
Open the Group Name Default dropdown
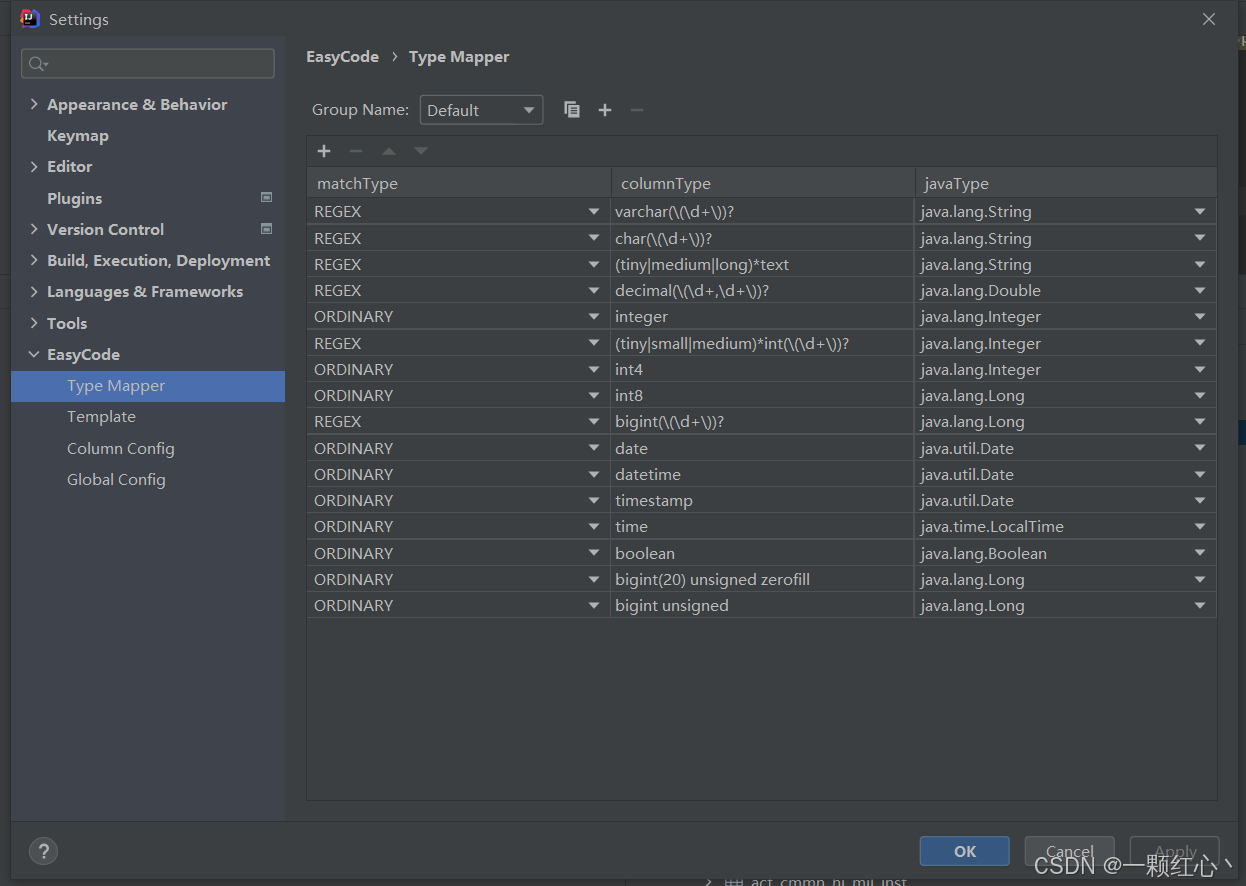click(482, 110)
